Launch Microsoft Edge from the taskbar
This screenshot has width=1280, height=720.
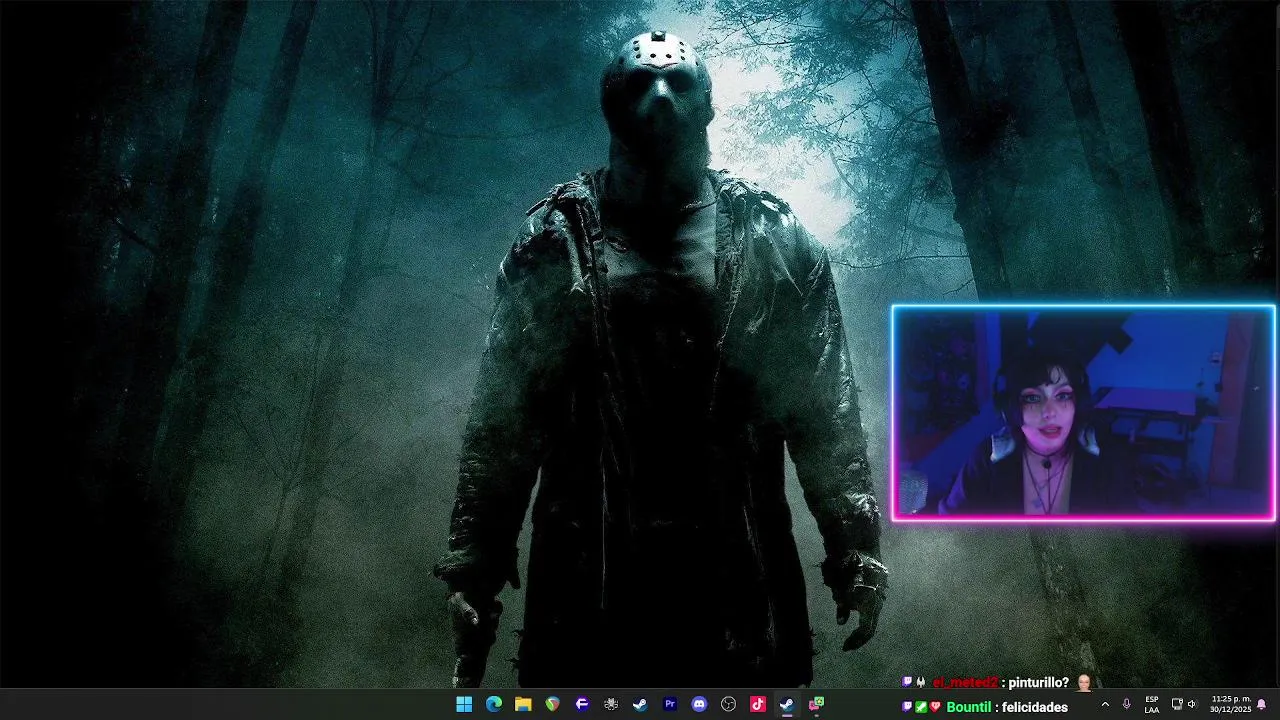point(494,704)
